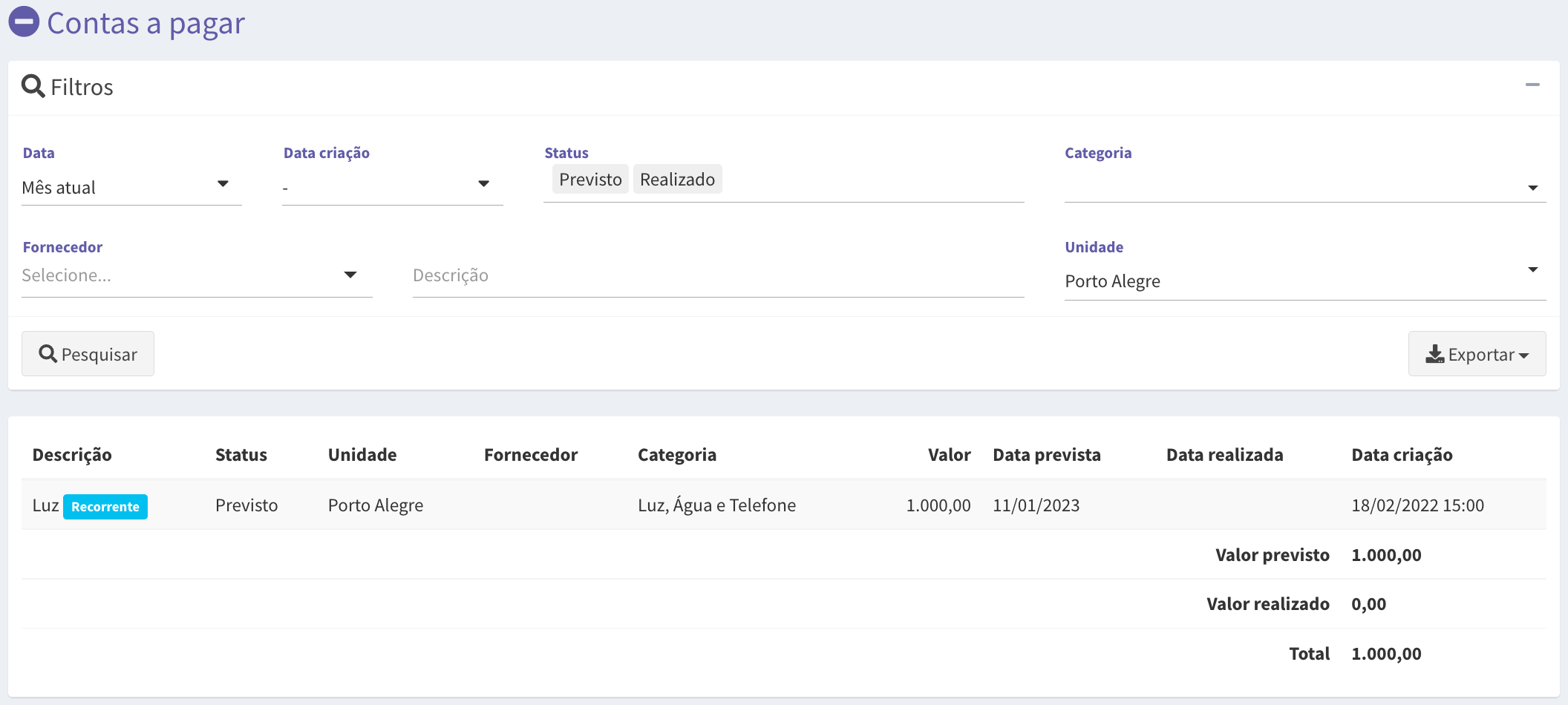Click the Descrição text field
1568x705 pixels.
[x=718, y=275]
